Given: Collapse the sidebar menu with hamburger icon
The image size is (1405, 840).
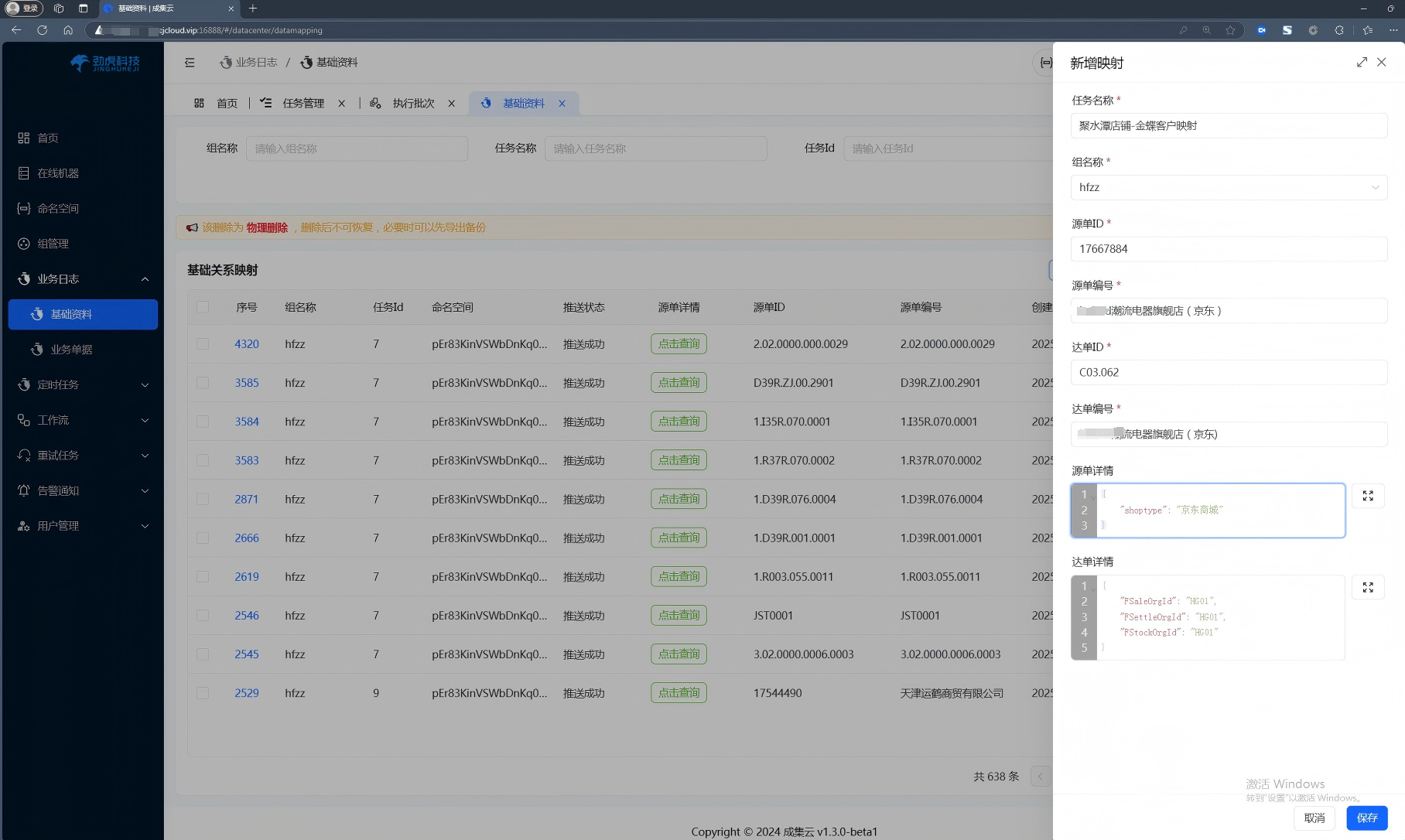Looking at the screenshot, I should 190,63.
